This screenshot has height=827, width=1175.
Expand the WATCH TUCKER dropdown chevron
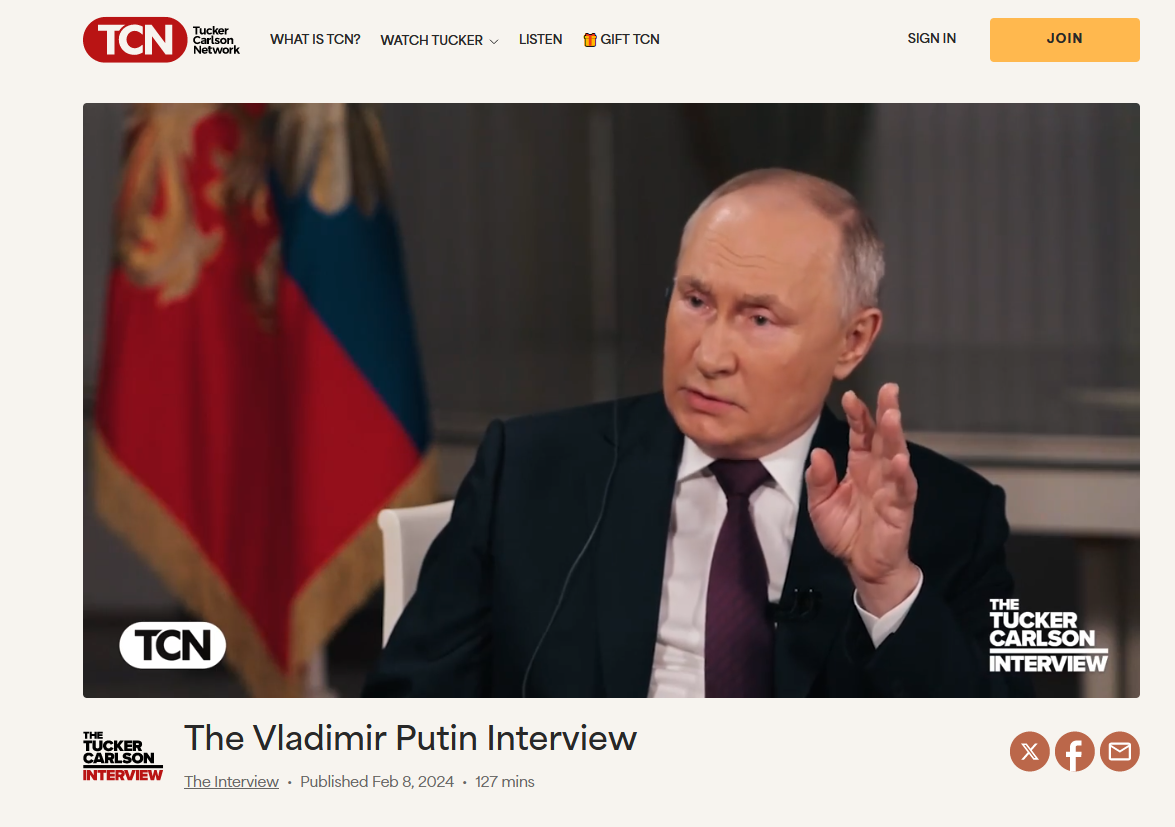point(494,41)
